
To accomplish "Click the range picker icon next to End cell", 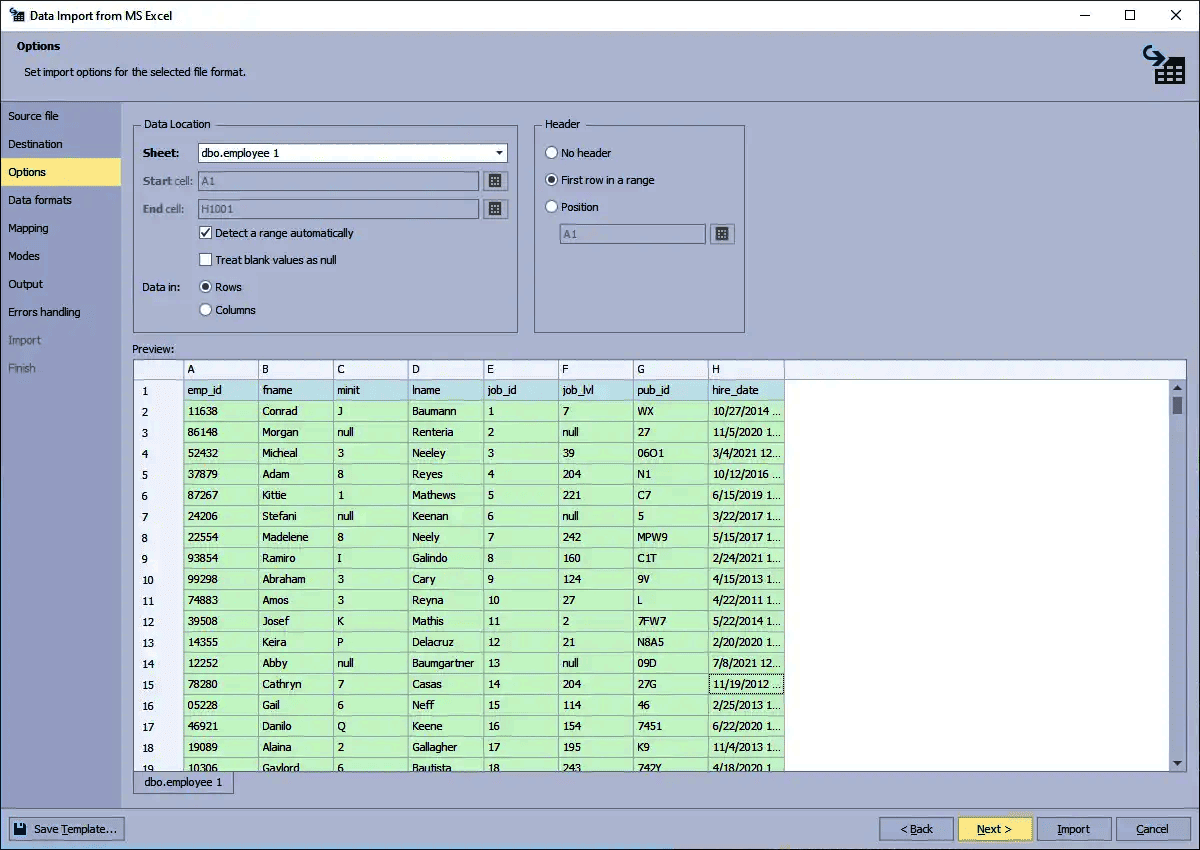I will point(496,208).
